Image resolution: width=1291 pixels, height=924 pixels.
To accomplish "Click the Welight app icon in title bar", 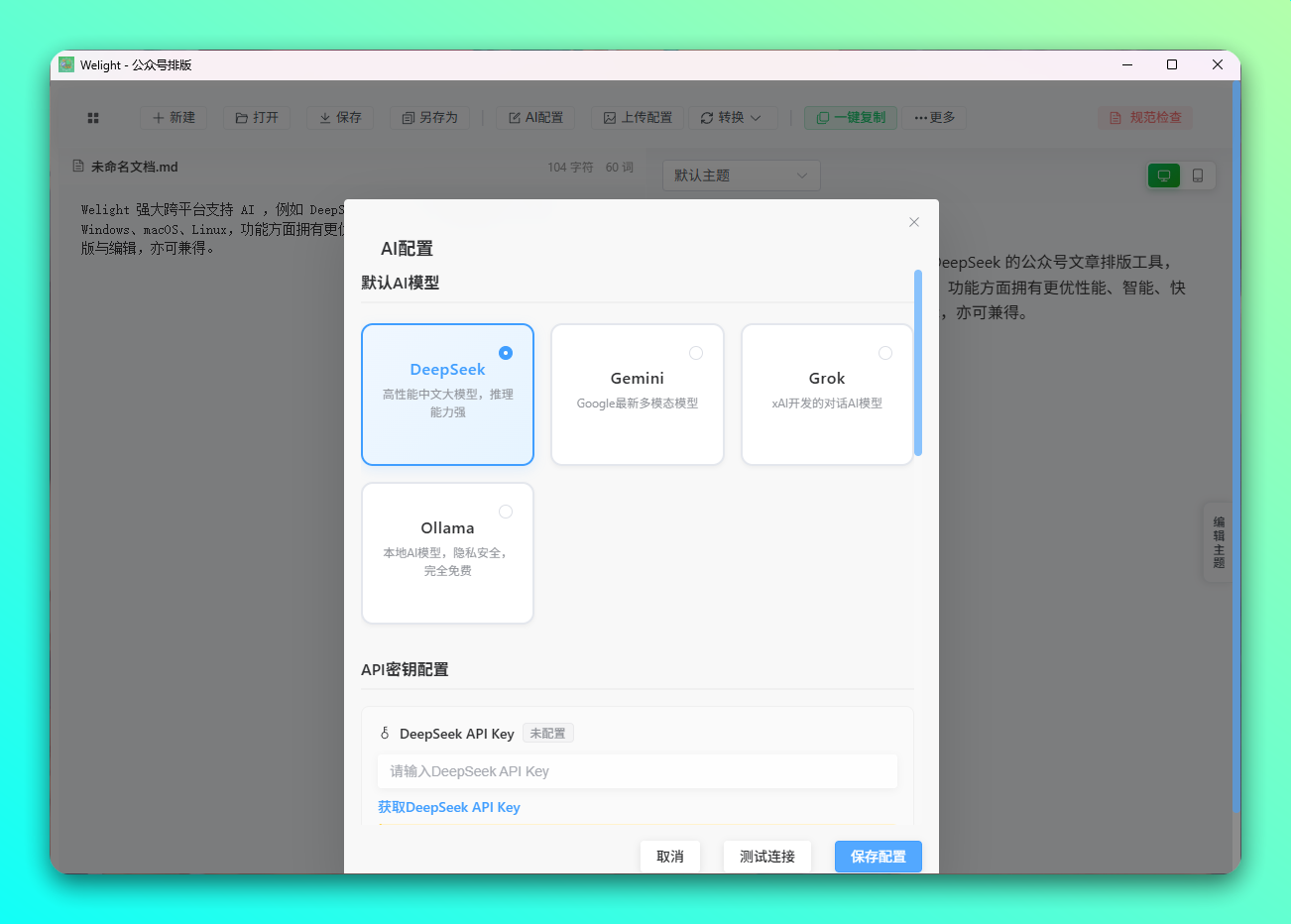I will 66,64.
